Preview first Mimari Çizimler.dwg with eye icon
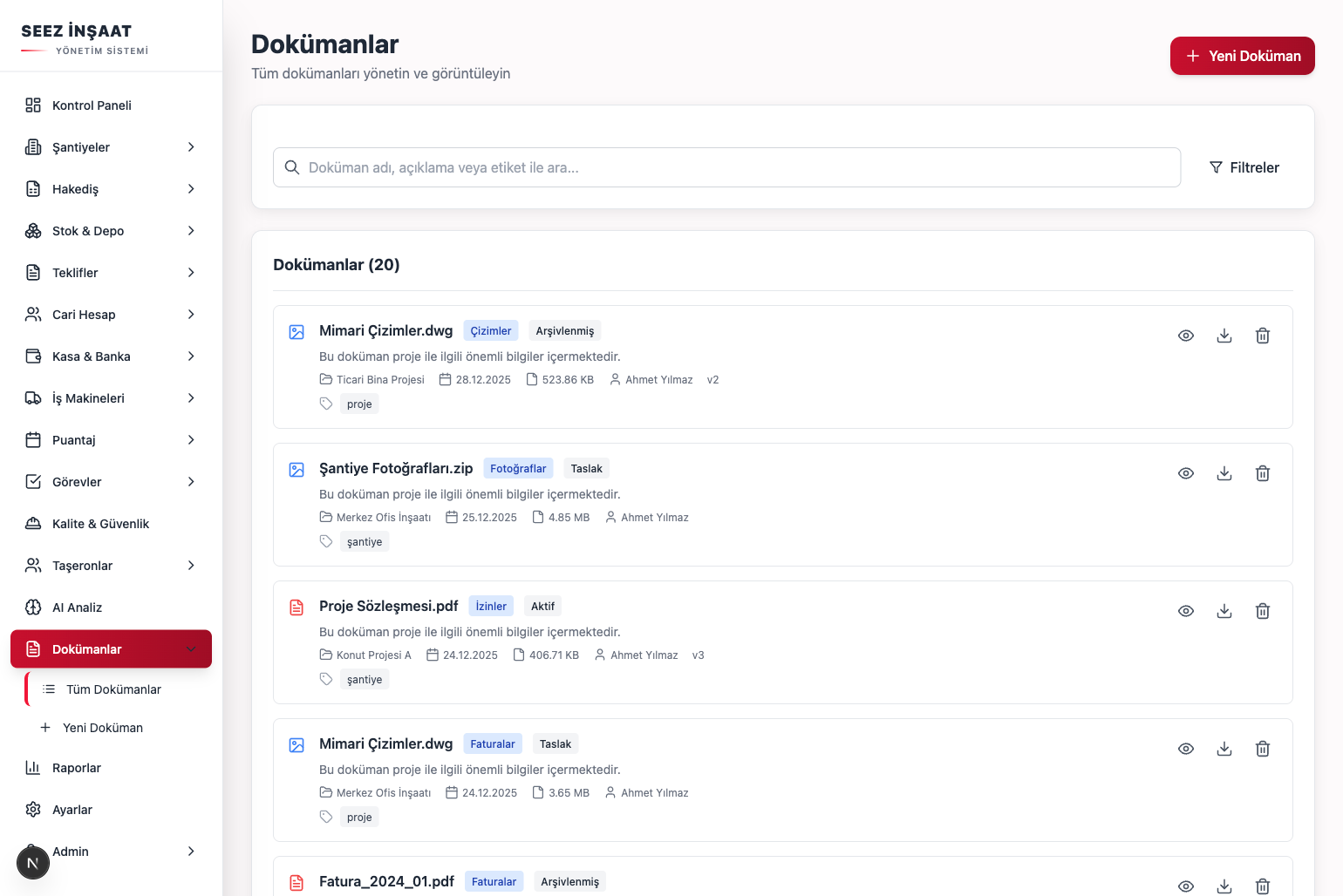The width and height of the screenshot is (1343, 896). pos(1186,336)
